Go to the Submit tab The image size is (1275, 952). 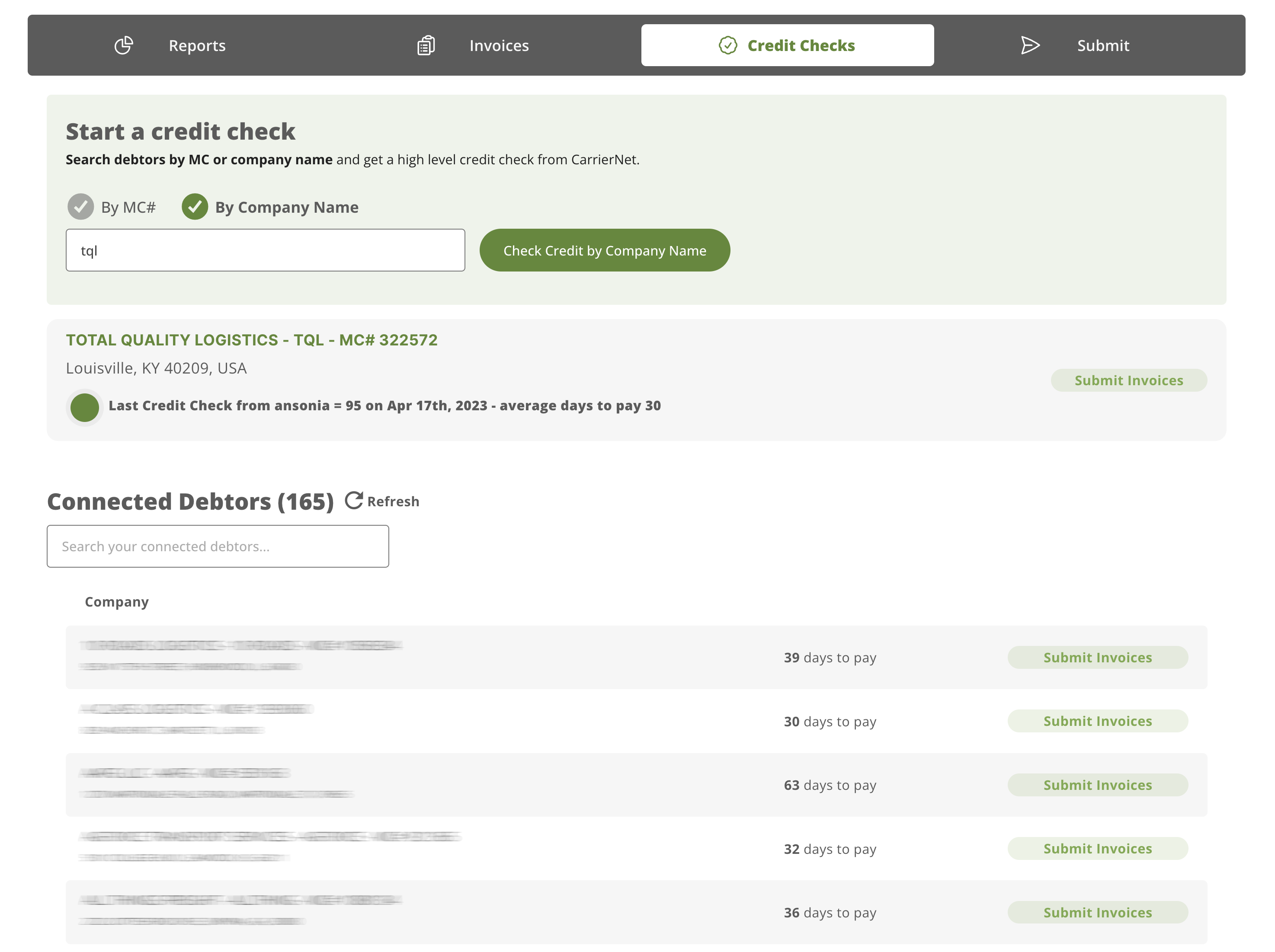pyautogui.click(x=1102, y=45)
